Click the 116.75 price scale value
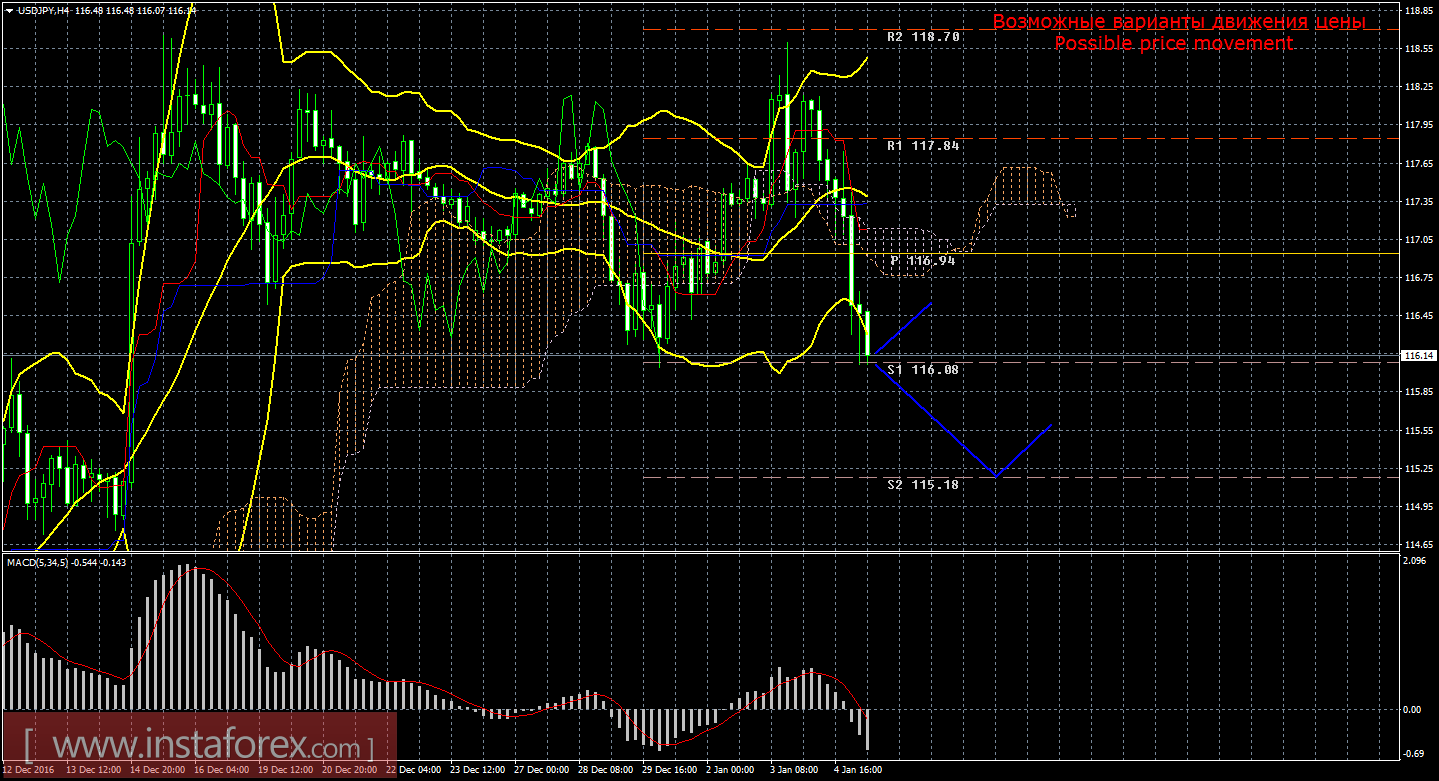1439x781 pixels. (1420, 278)
